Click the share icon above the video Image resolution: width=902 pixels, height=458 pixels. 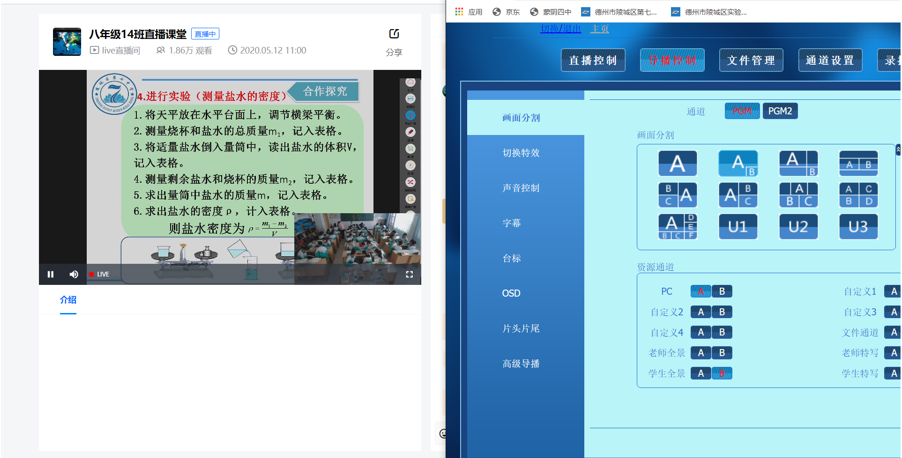[x=394, y=35]
